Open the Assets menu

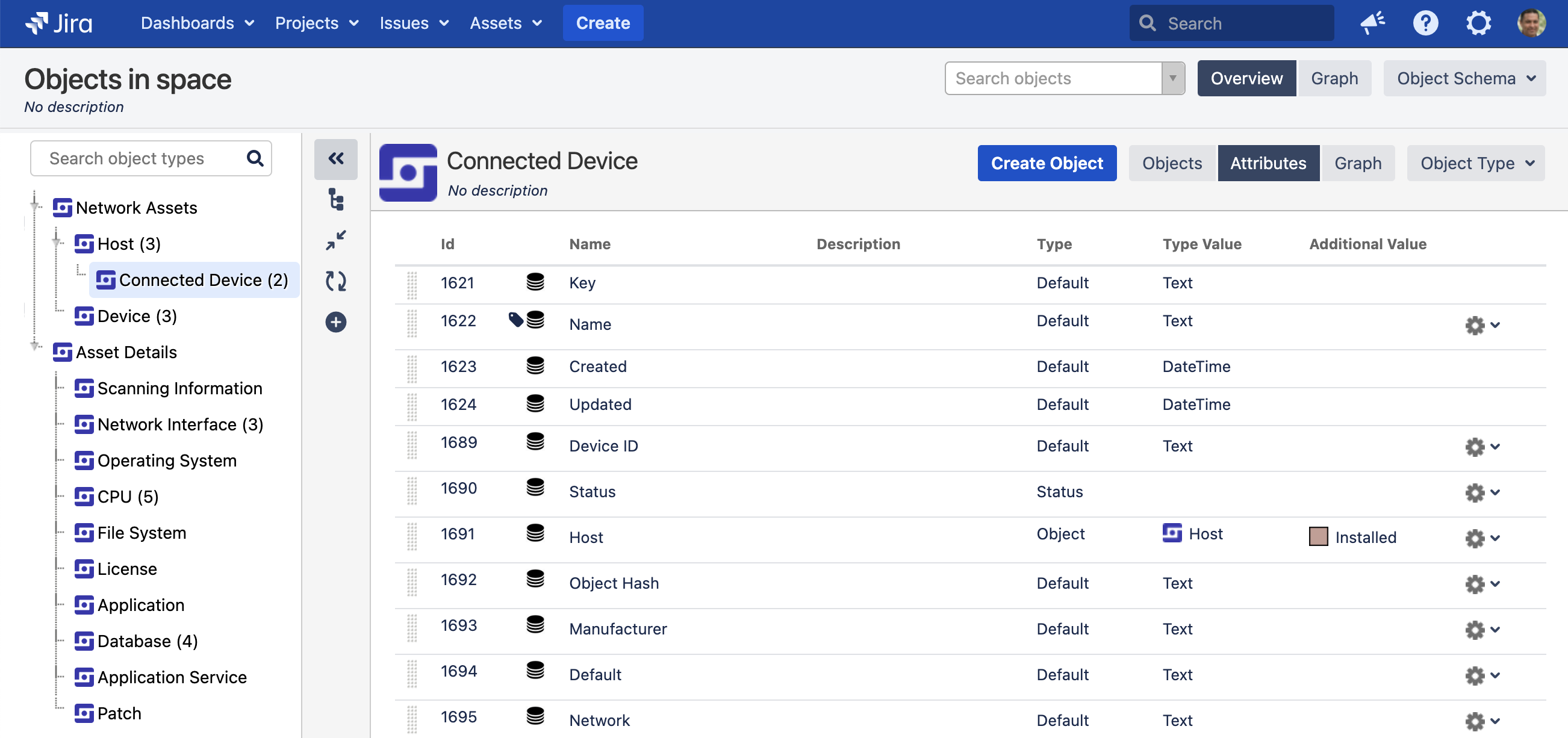pyautogui.click(x=505, y=23)
